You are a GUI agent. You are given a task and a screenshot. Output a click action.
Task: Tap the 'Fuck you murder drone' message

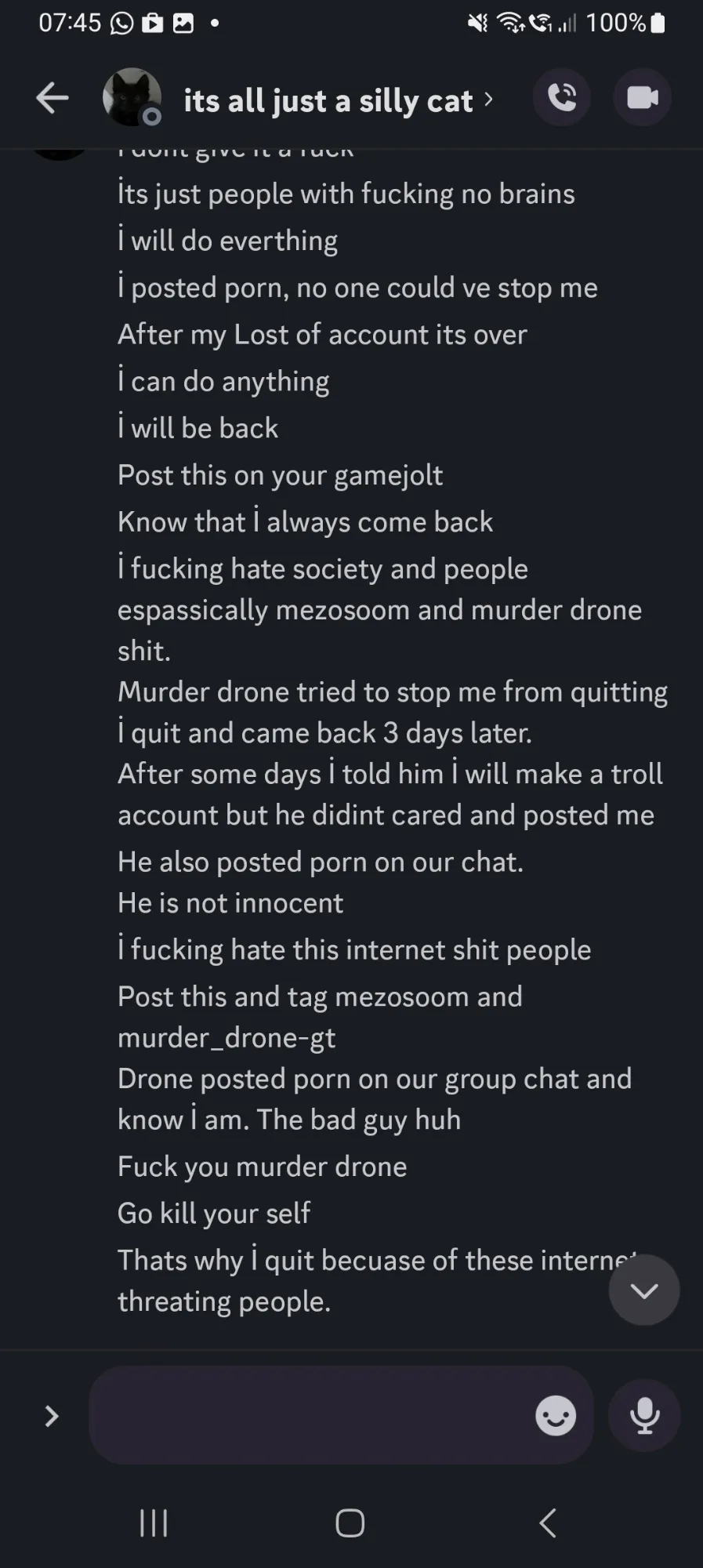262,1166
